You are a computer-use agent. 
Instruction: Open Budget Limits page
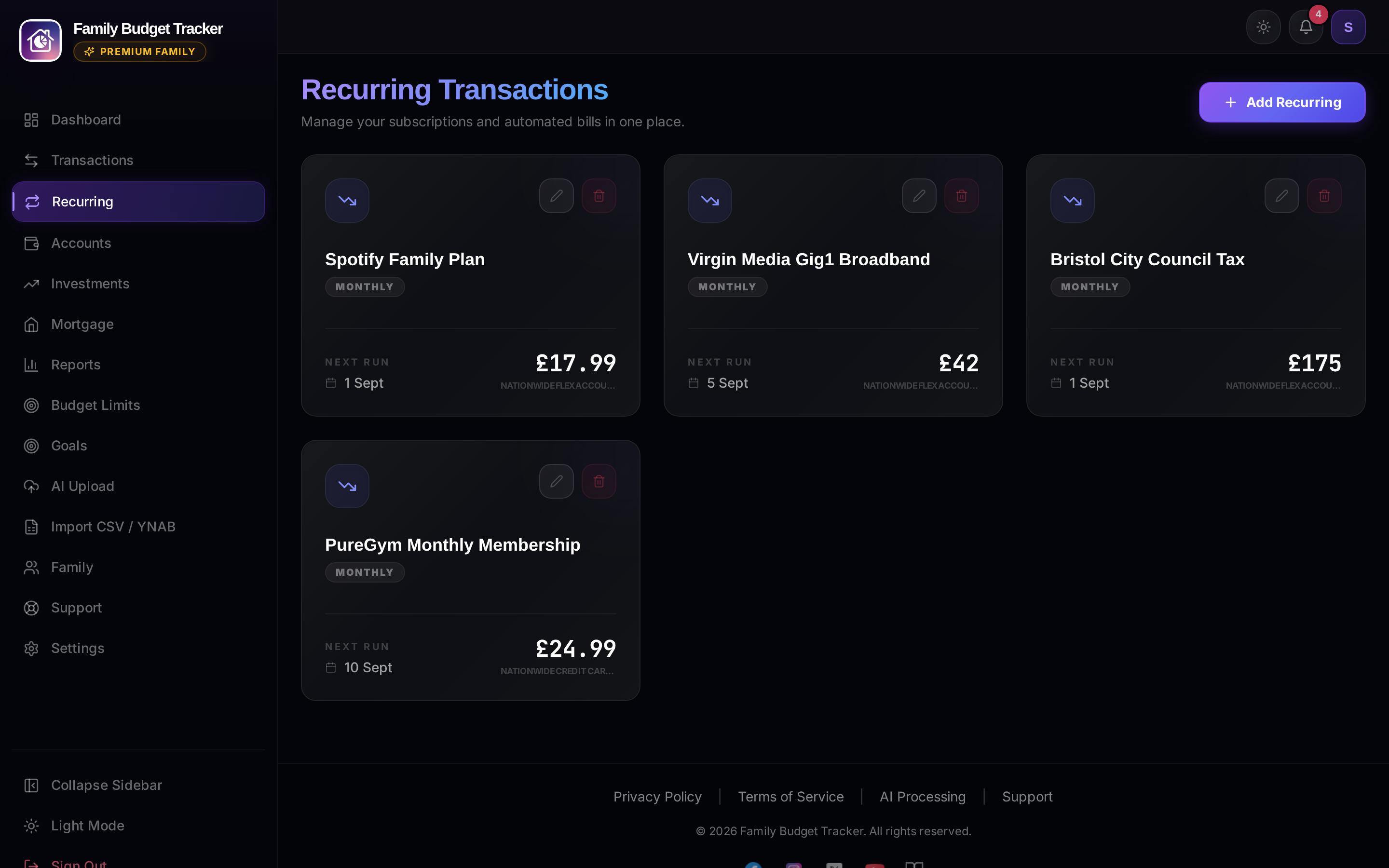click(x=138, y=405)
